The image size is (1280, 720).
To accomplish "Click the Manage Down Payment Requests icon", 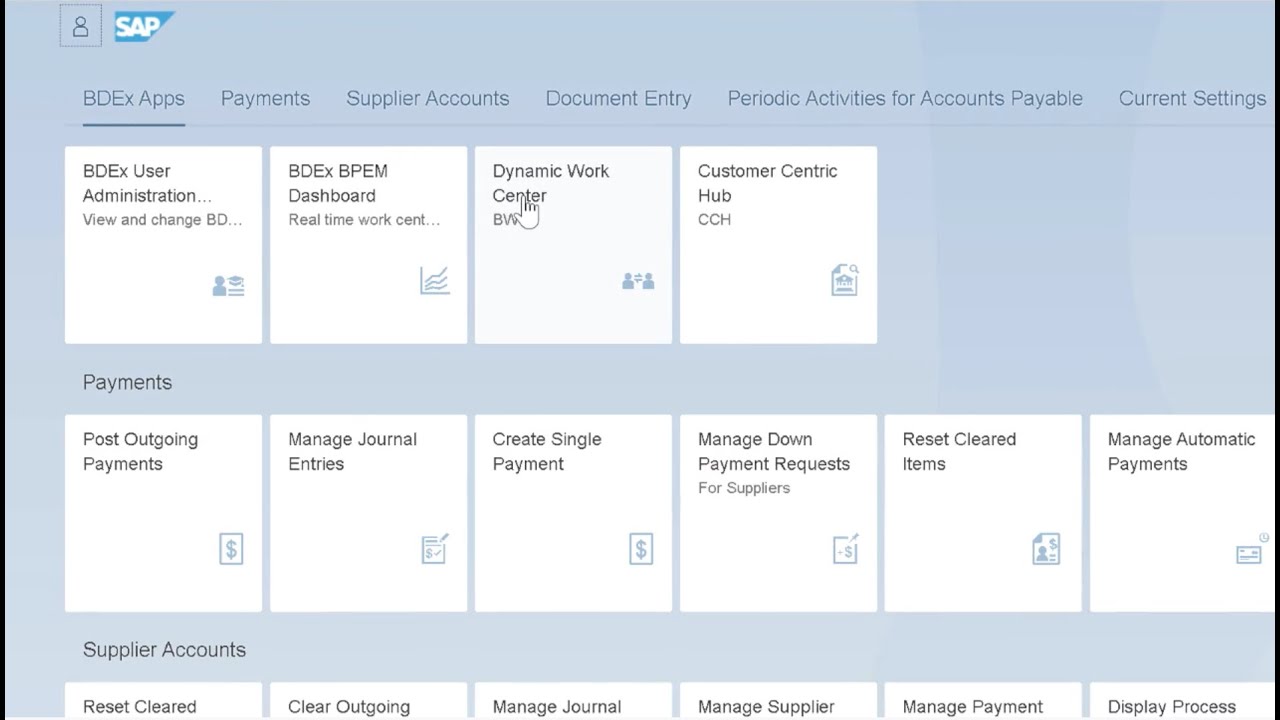I will (845, 548).
